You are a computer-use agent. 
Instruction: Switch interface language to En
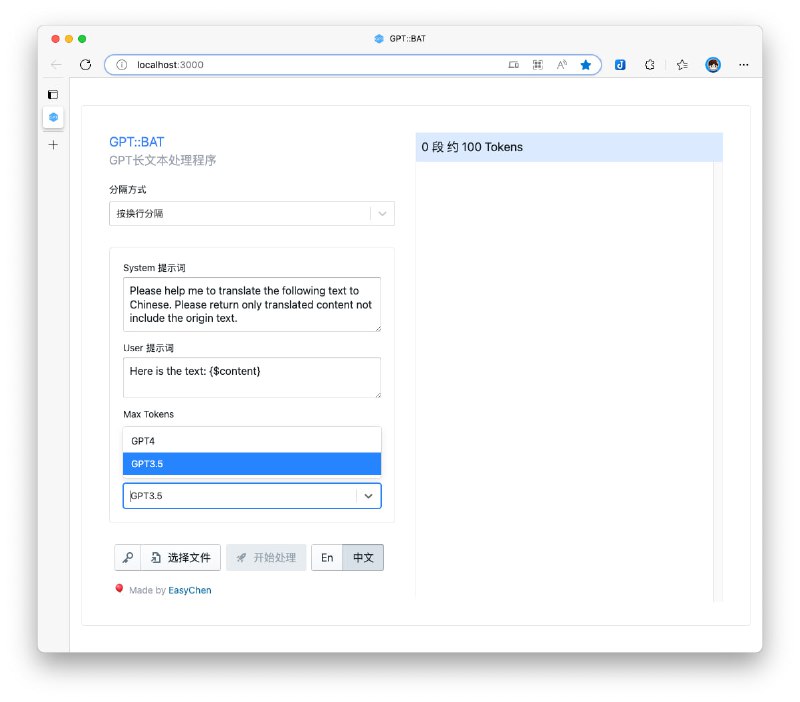(327, 558)
